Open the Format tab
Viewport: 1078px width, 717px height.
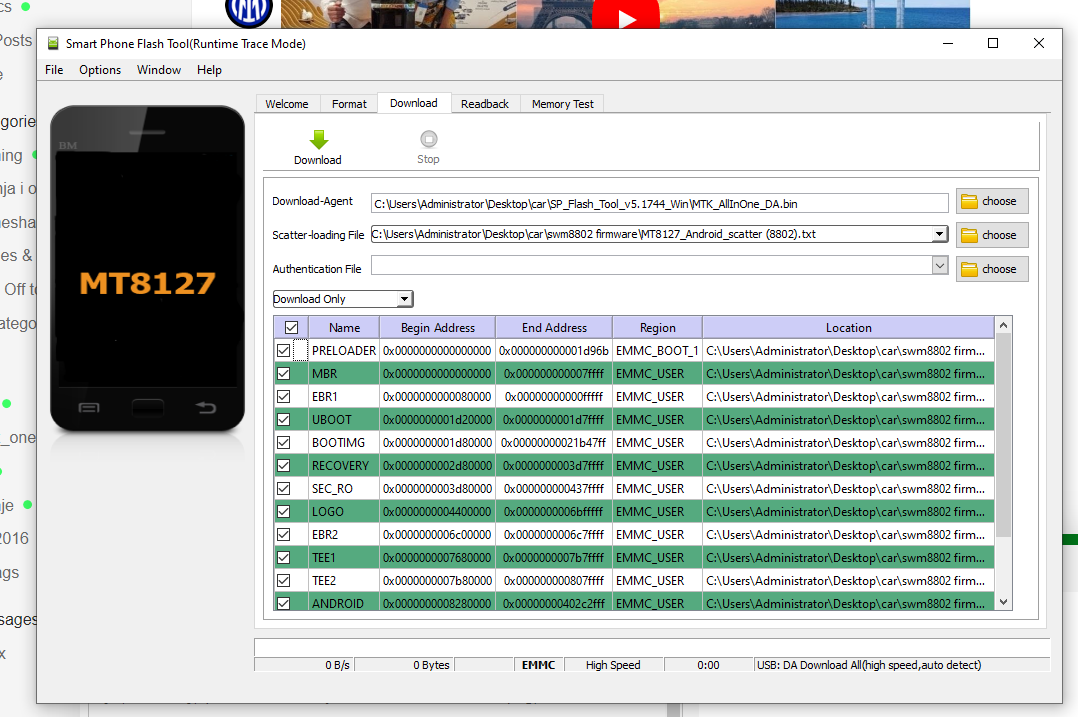coord(349,104)
